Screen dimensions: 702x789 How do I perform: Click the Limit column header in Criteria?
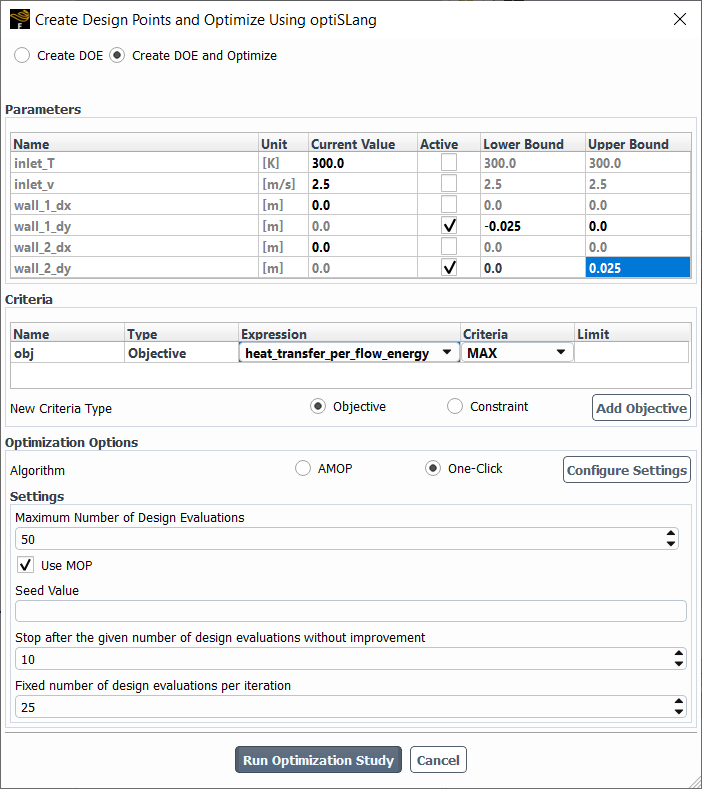pyautogui.click(x=632, y=334)
